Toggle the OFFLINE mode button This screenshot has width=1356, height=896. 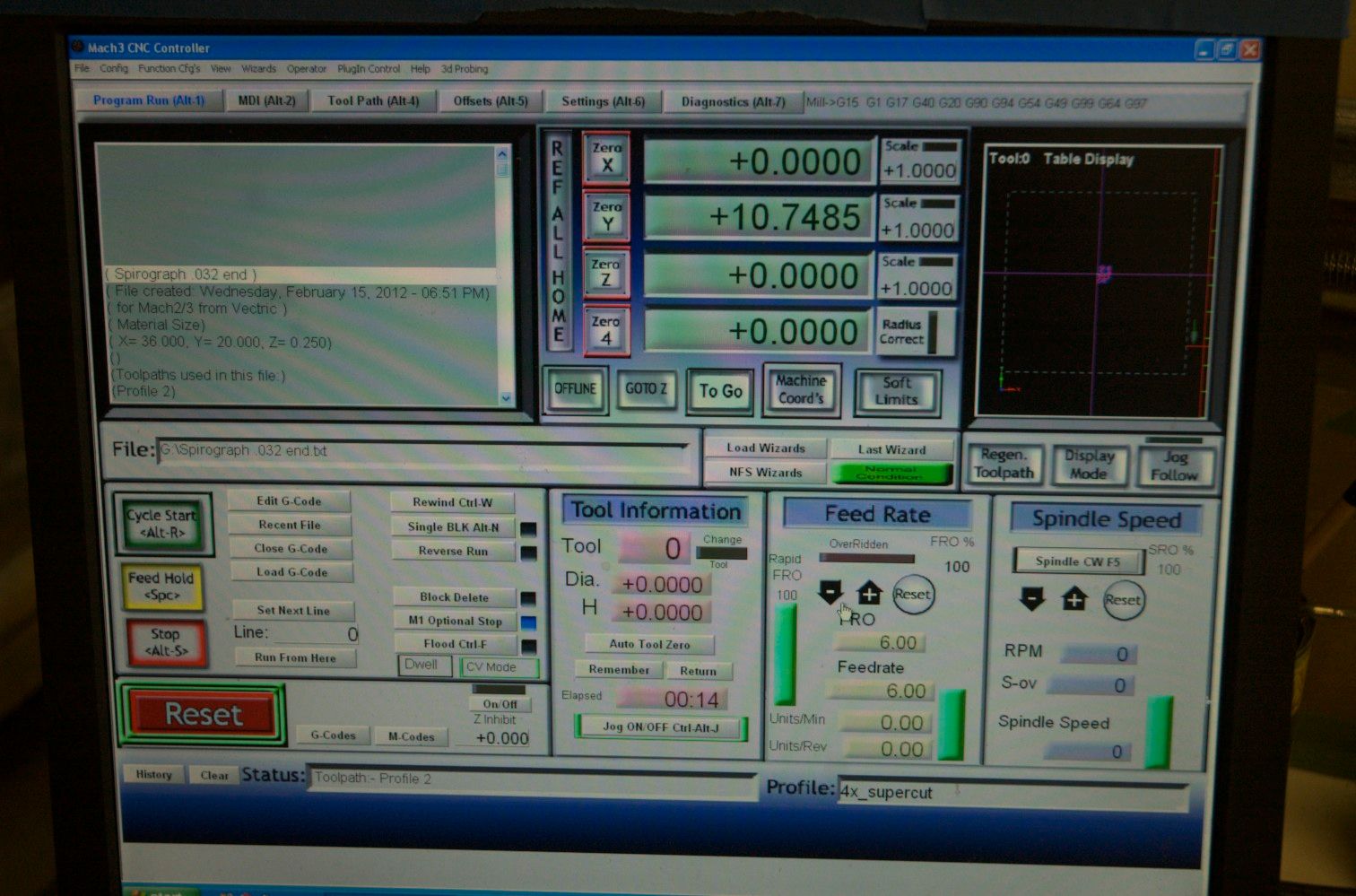[x=575, y=389]
